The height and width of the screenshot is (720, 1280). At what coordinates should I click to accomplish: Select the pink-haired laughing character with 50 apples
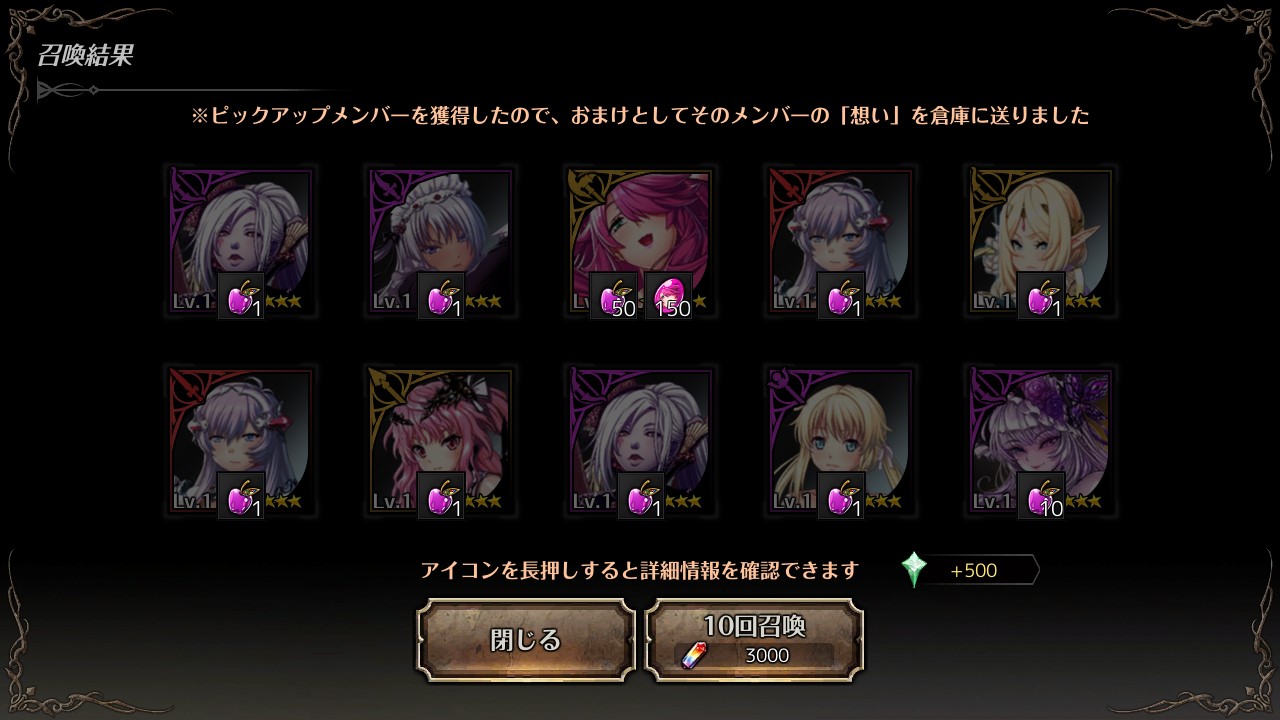coord(640,241)
